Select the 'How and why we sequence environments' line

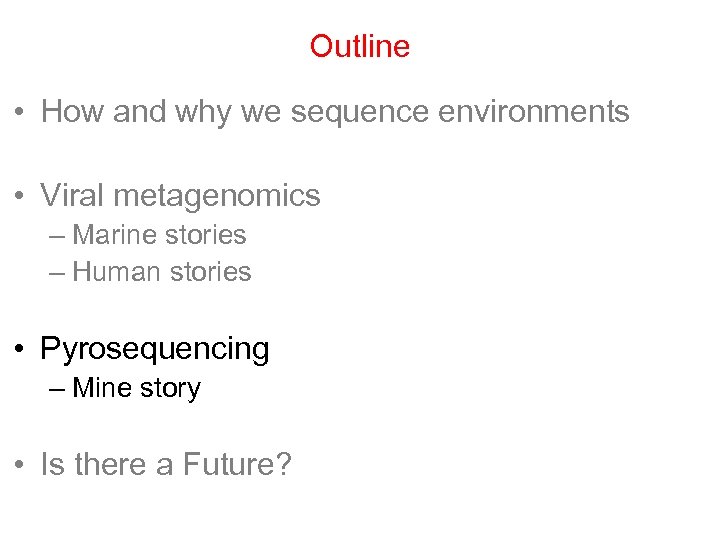point(335,112)
